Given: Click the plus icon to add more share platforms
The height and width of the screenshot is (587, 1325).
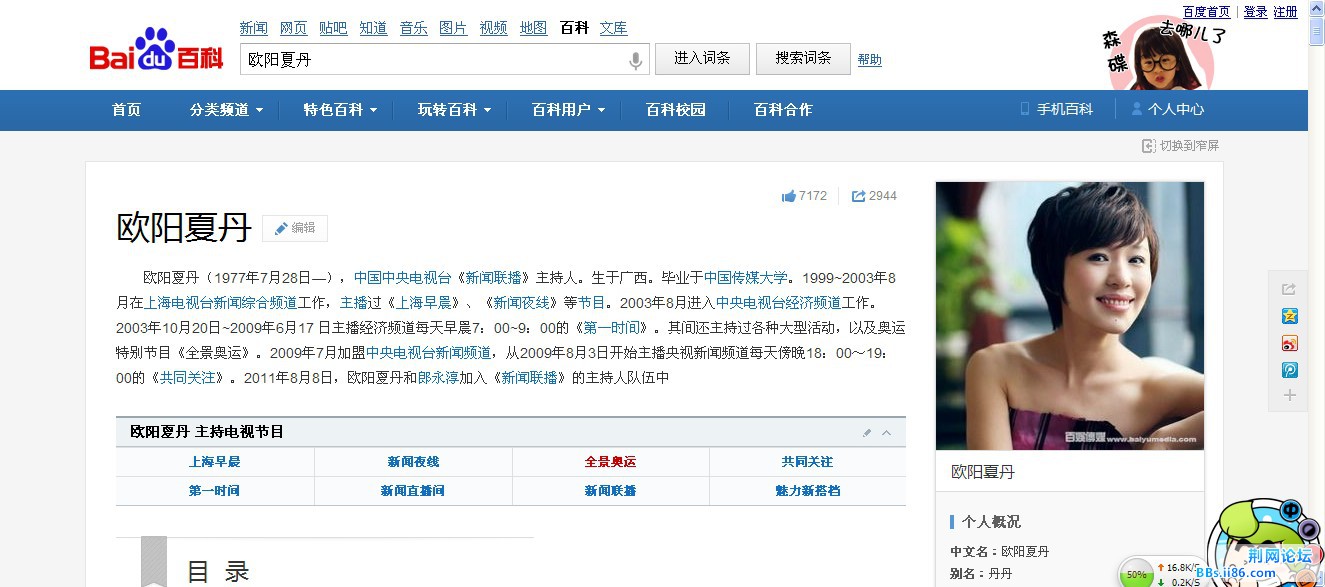Looking at the screenshot, I should (1290, 396).
